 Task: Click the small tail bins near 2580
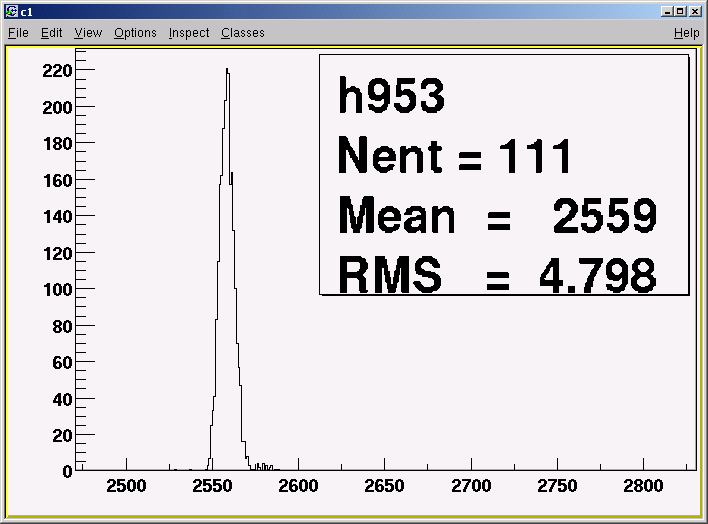tap(264, 467)
